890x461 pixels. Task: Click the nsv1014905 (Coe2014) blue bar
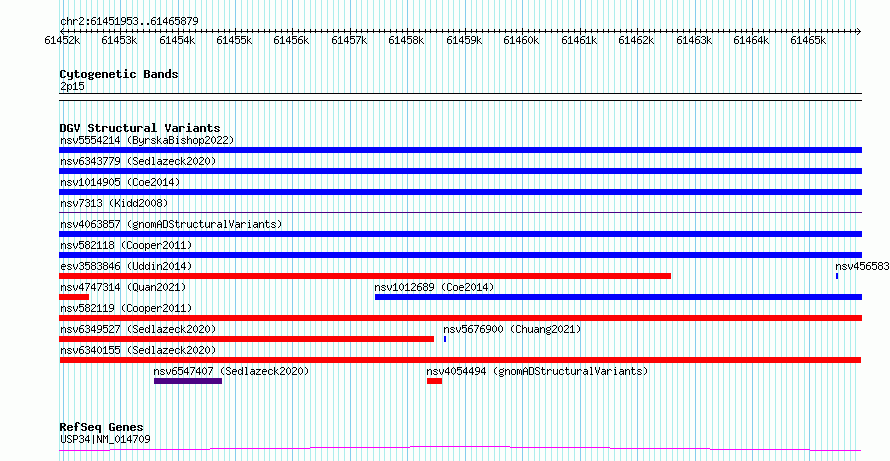click(x=460, y=192)
